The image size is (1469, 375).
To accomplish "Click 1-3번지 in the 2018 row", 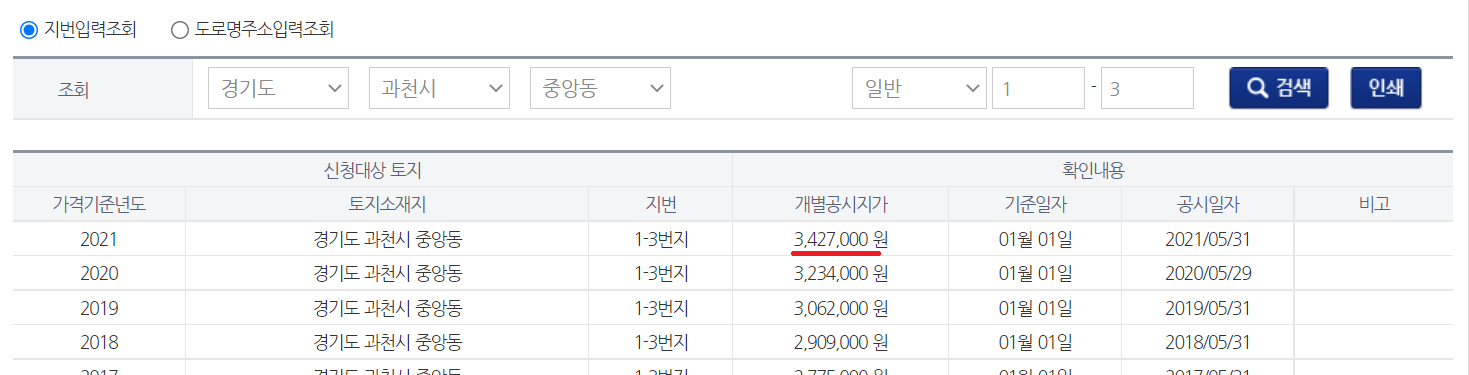I will point(661,342).
